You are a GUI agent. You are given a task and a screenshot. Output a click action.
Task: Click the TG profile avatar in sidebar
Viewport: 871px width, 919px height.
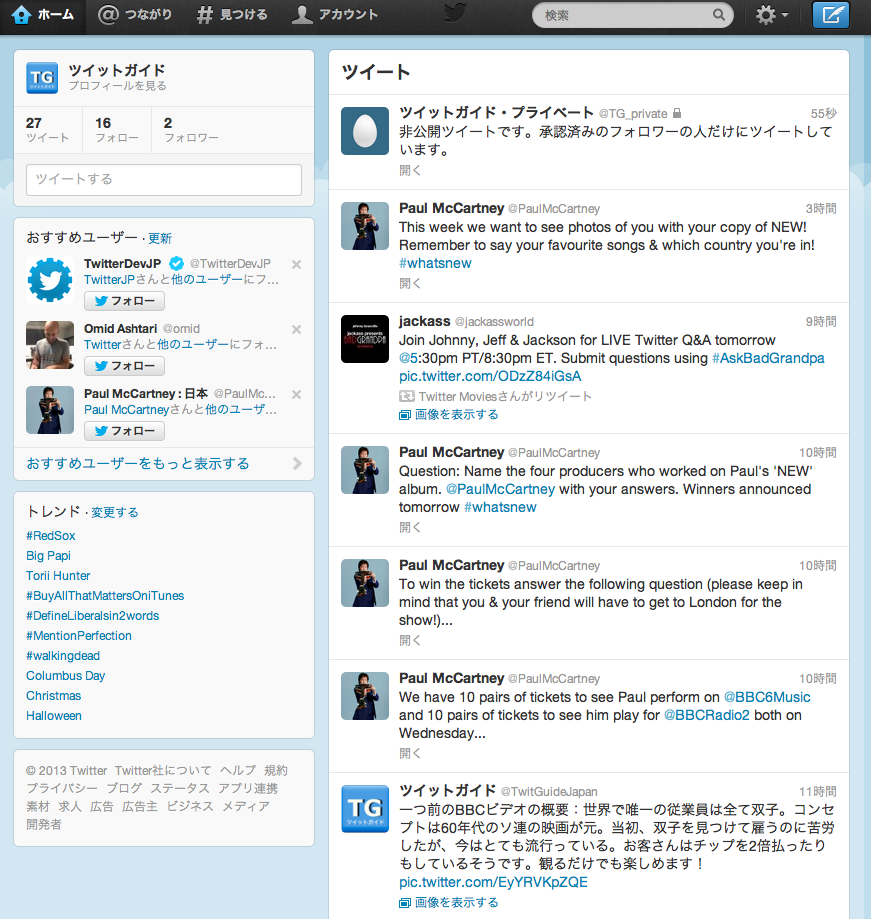[42, 78]
